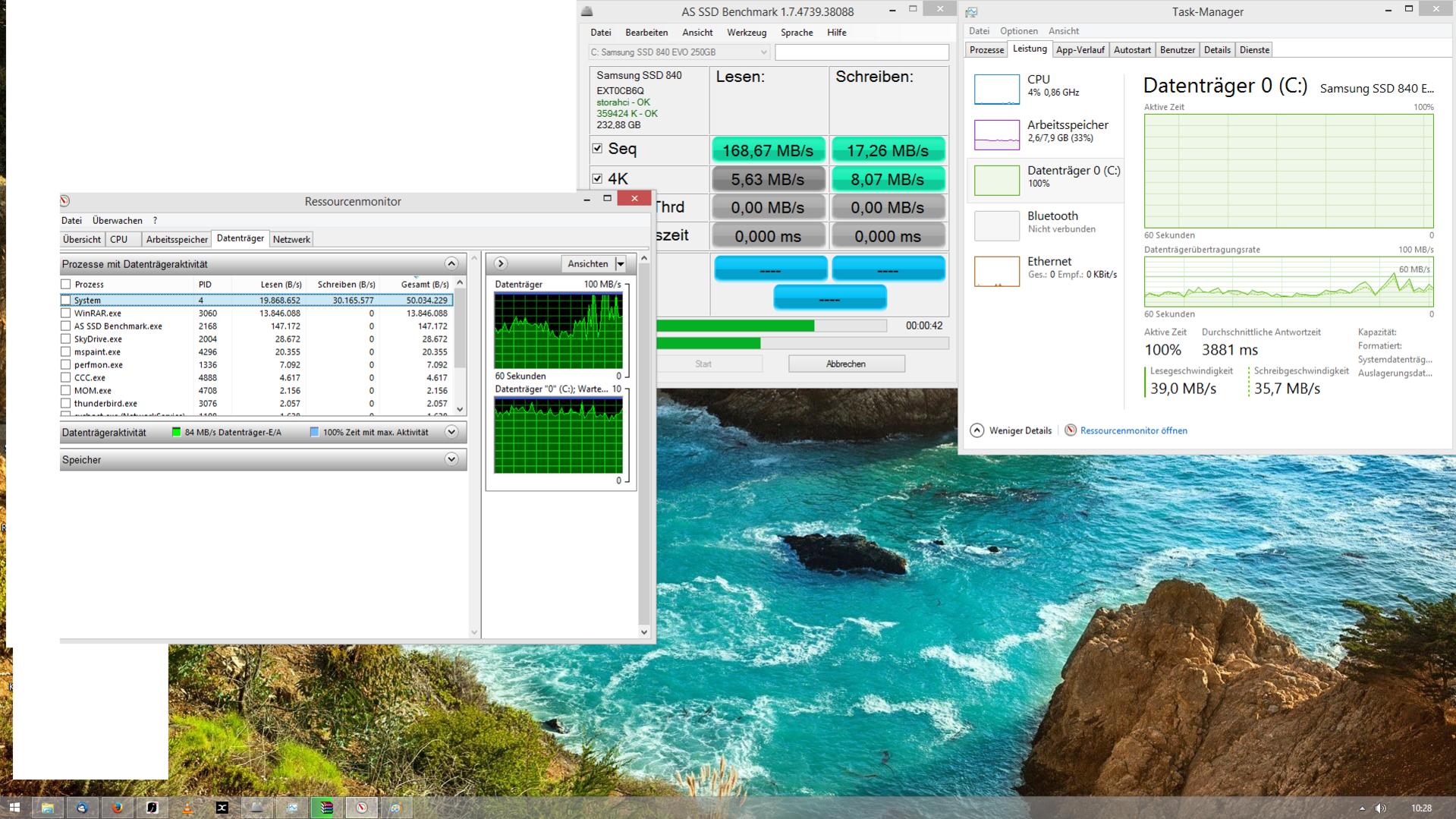Open the Windows Start button

[x=14, y=808]
